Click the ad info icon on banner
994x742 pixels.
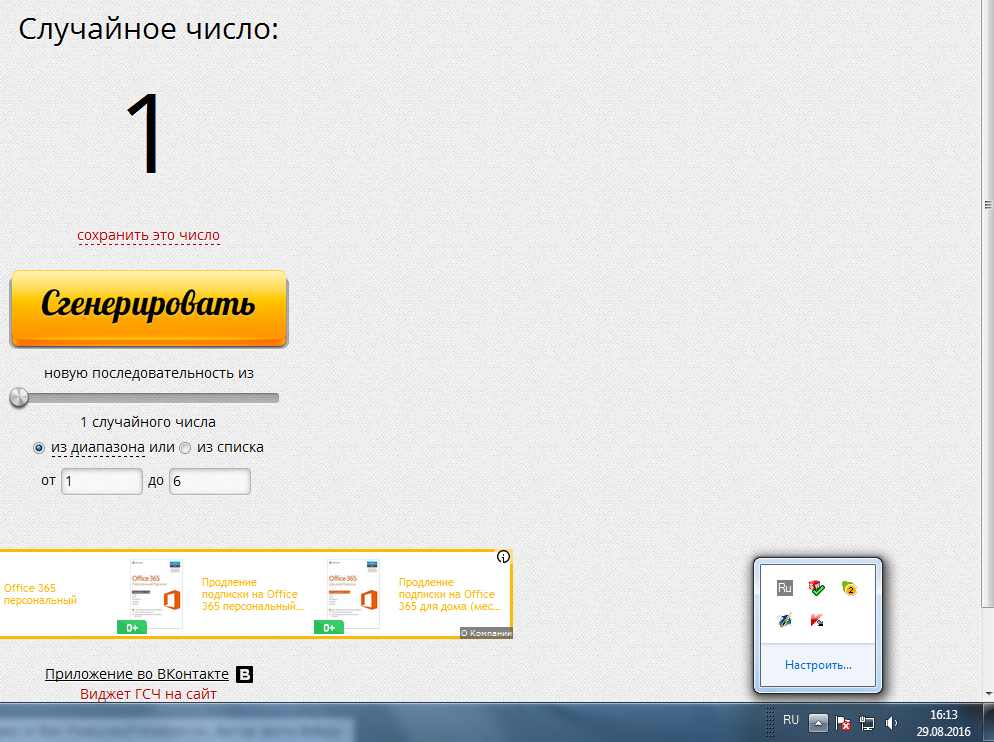[504, 557]
